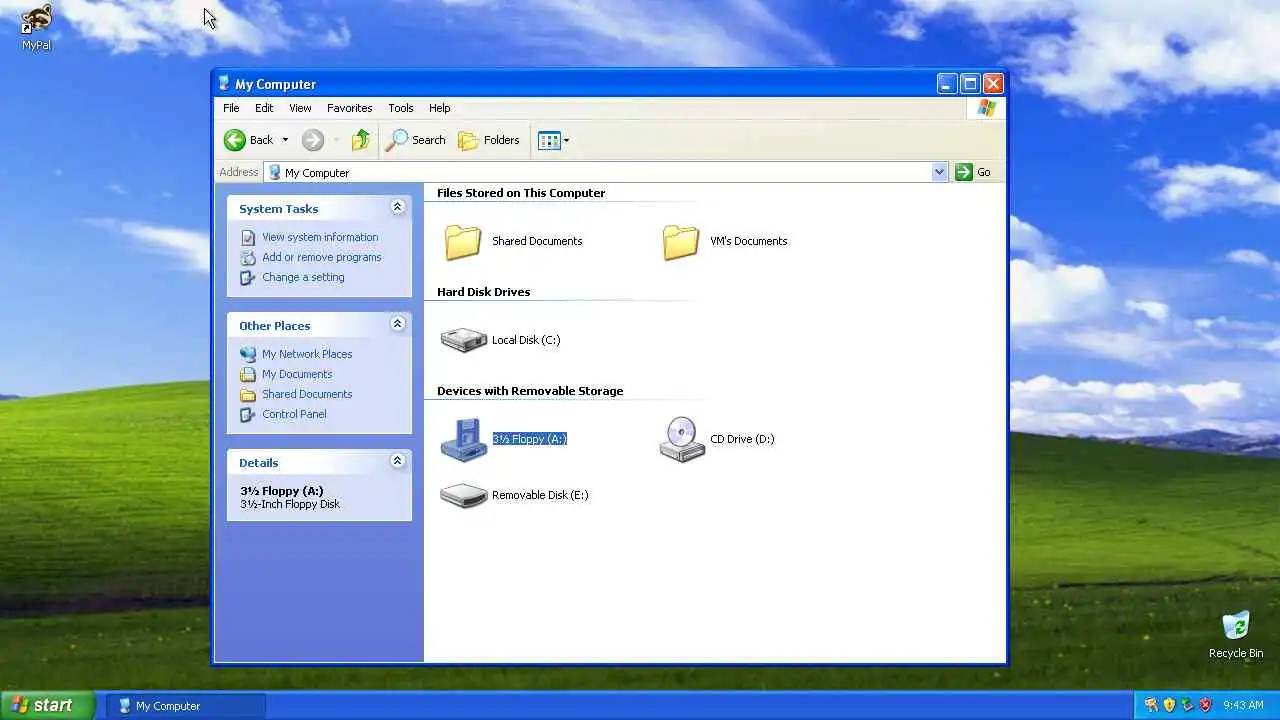Select the CD Drive (D:) icon
Viewport: 1280px width, 720px height.
point(682,439)
